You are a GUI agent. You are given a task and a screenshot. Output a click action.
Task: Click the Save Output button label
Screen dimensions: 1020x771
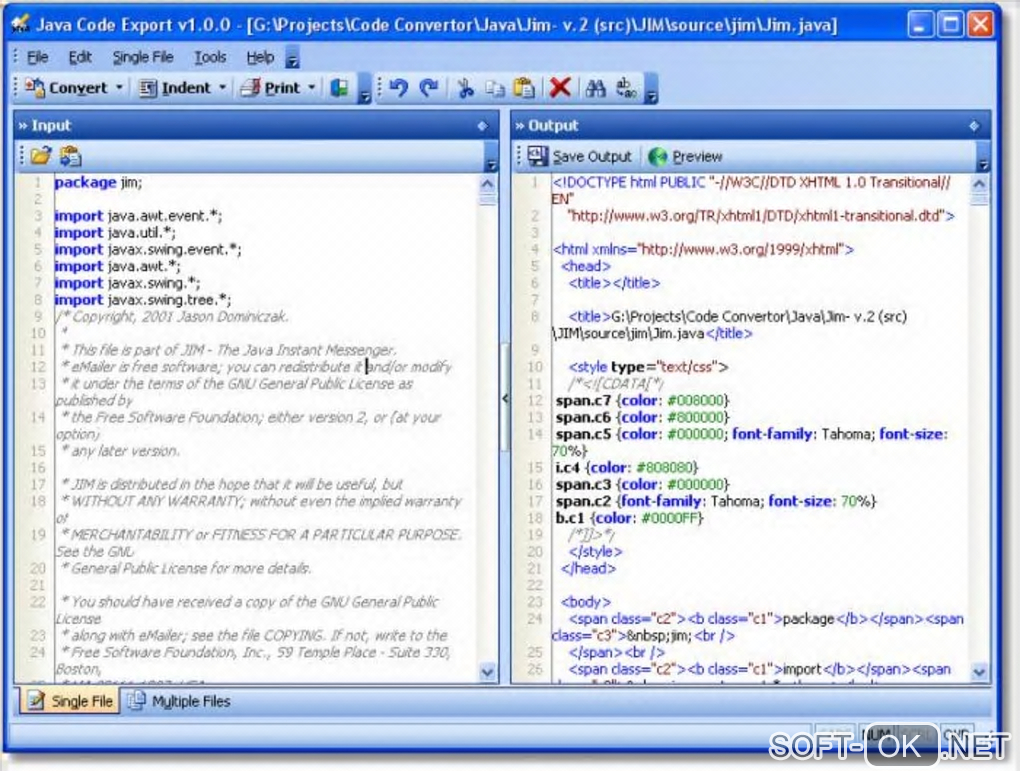tap(592, 157)
